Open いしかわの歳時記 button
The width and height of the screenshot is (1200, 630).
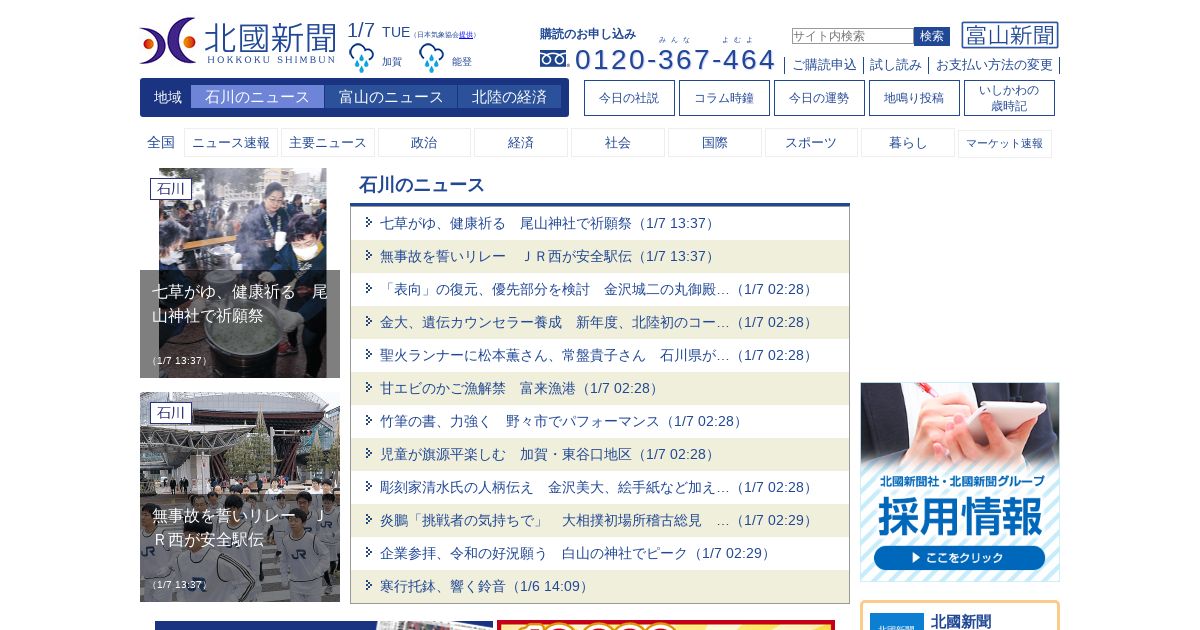(x=1009, y=98)
